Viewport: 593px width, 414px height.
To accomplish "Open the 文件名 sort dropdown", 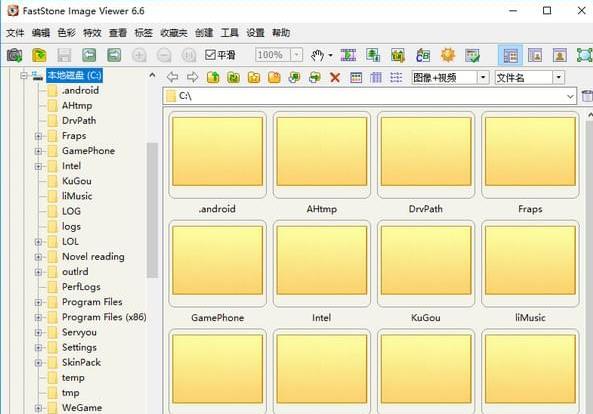I will pyautogui.click(x=559, y=78).
